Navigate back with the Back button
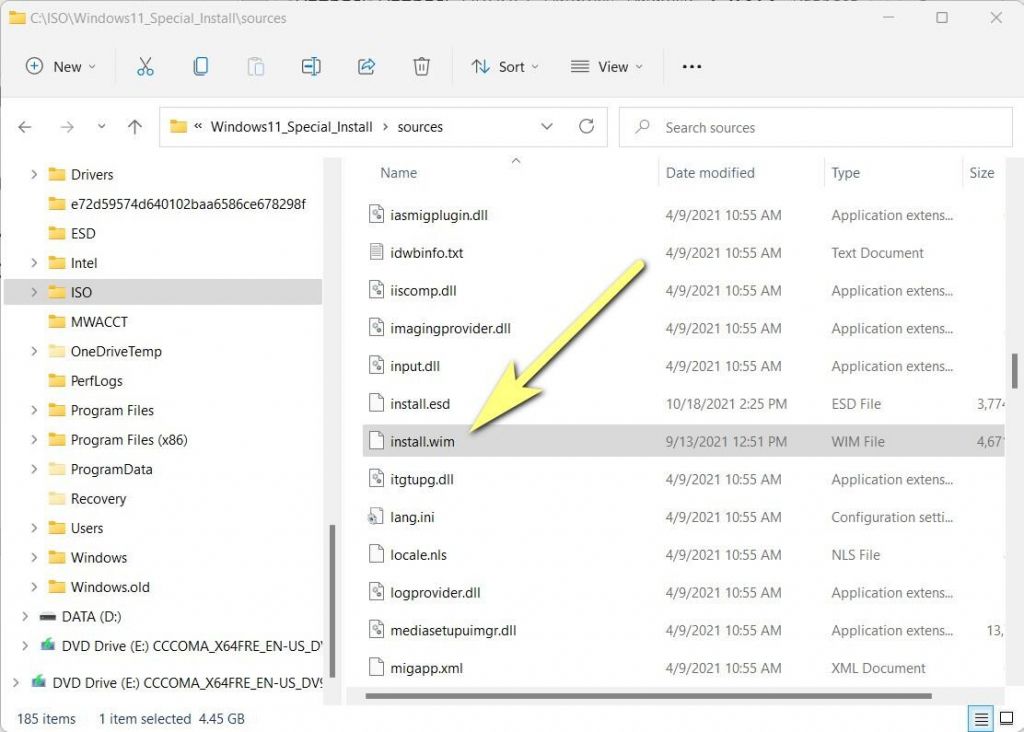Screen dimensions: 1024x732 25,127
